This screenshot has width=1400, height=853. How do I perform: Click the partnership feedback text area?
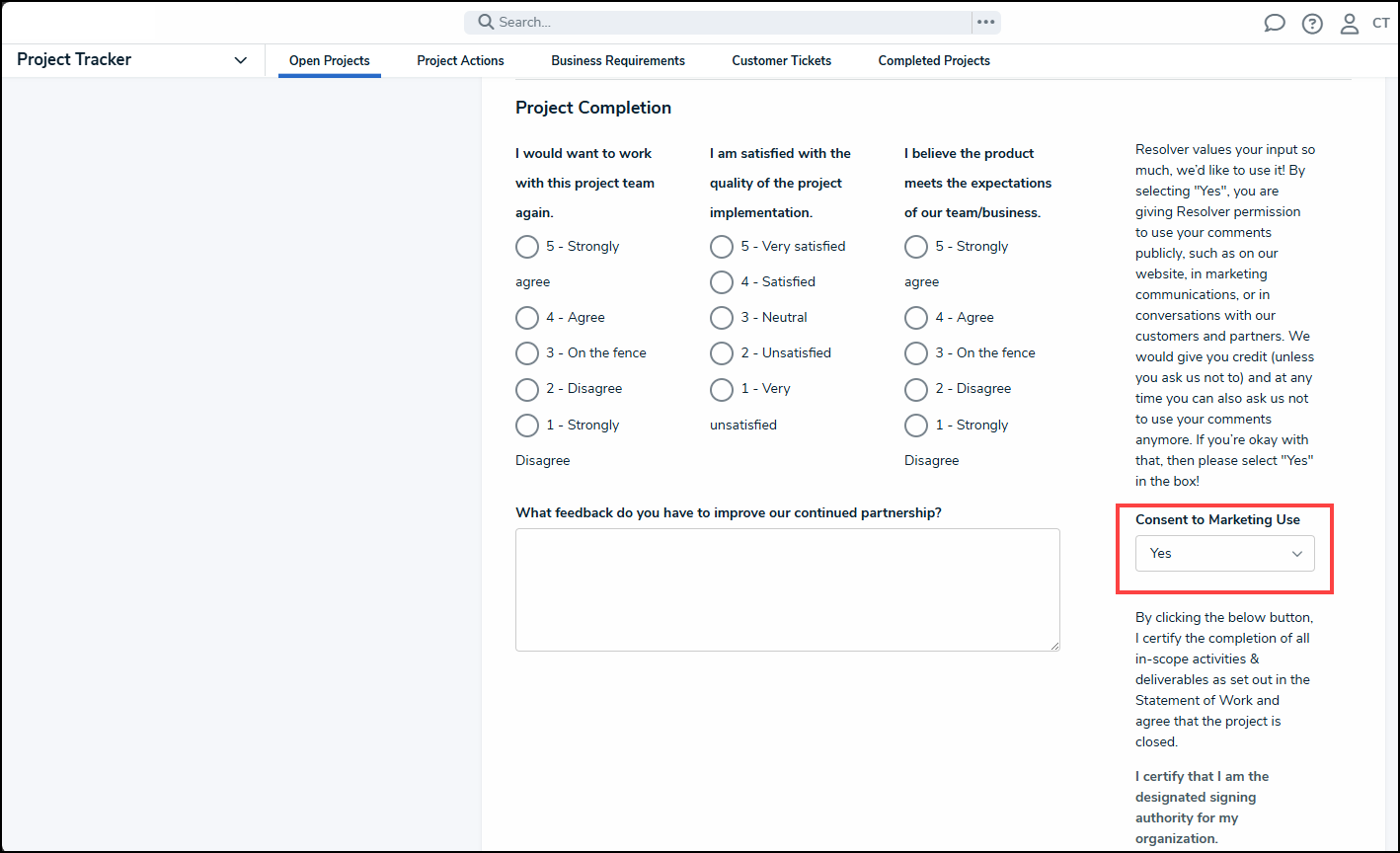tap(787, 589)
